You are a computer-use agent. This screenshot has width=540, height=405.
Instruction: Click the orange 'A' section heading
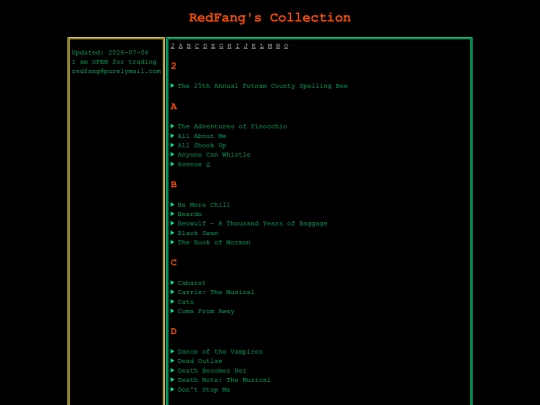coord(174,106)
